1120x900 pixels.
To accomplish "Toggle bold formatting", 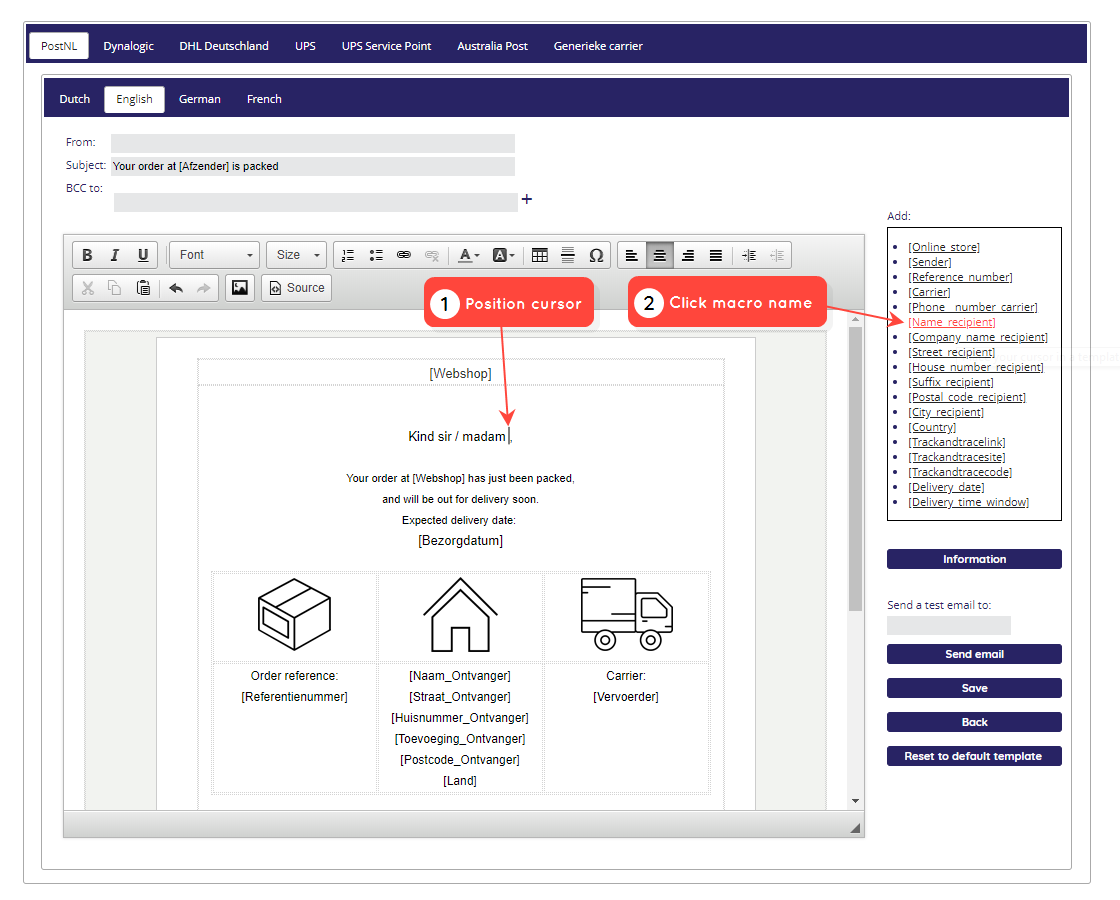I will pyautogui.click(x=87, y=255).
